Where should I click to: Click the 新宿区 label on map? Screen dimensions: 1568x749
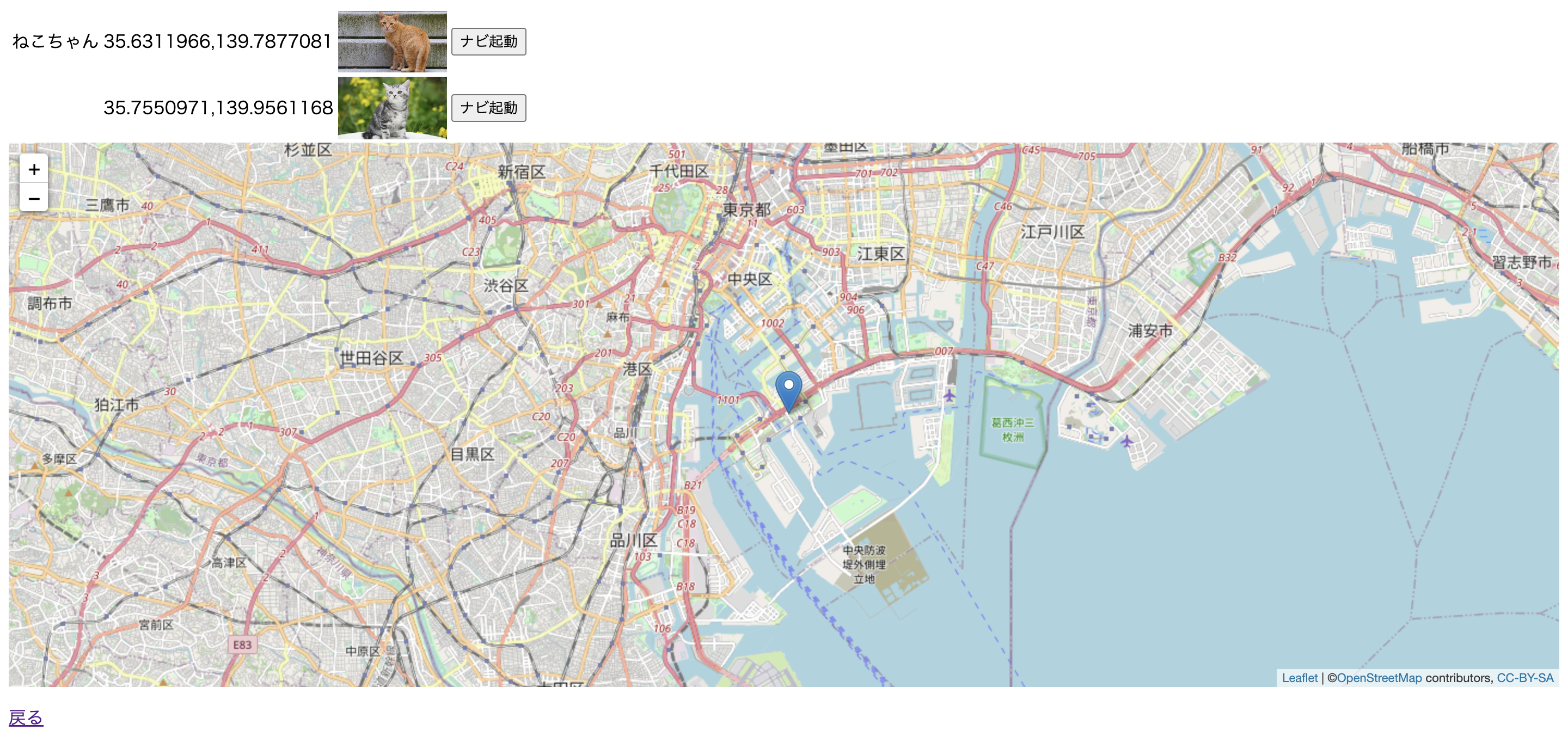521,172
